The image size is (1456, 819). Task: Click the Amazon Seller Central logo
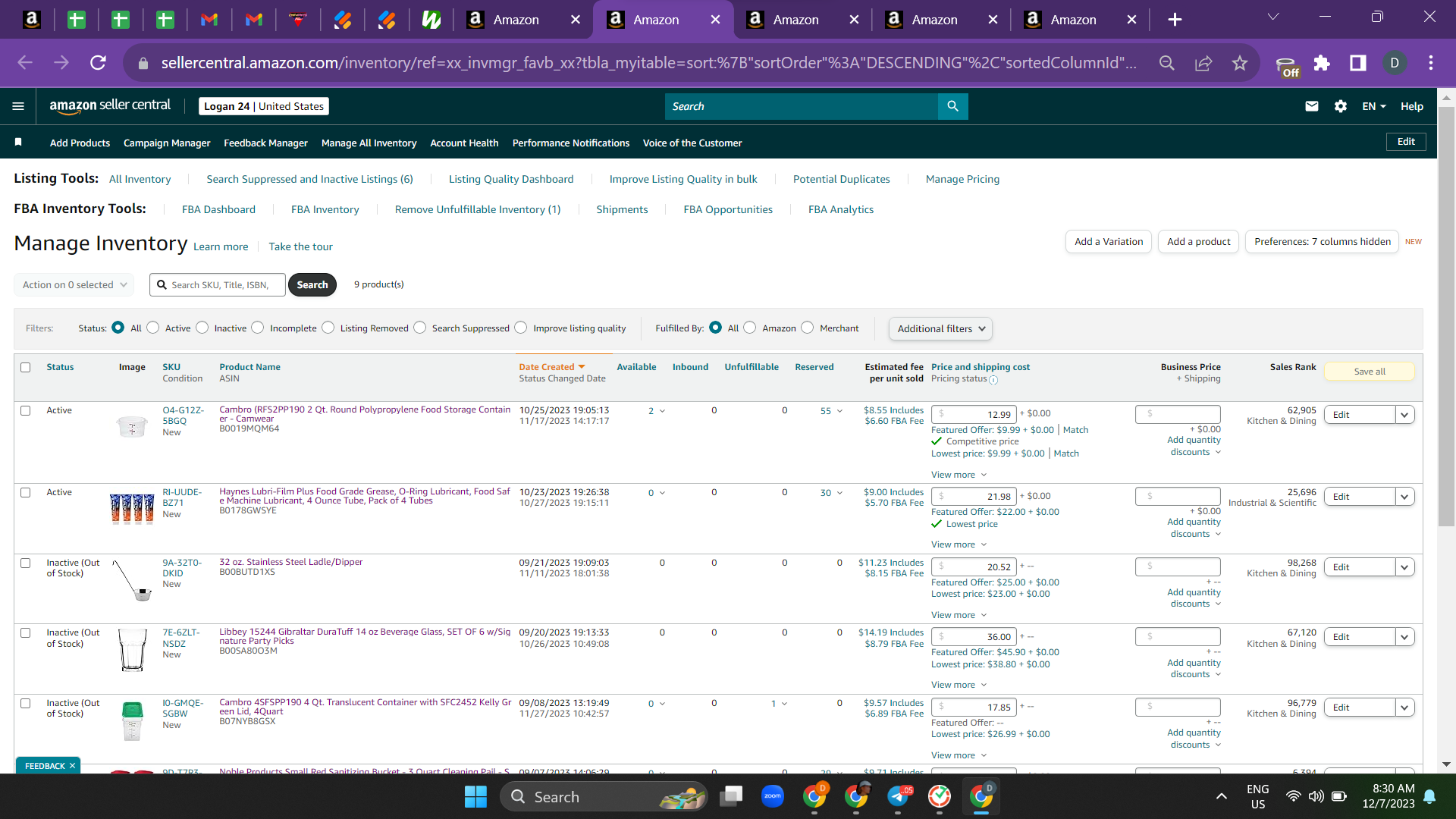point(110,106)
